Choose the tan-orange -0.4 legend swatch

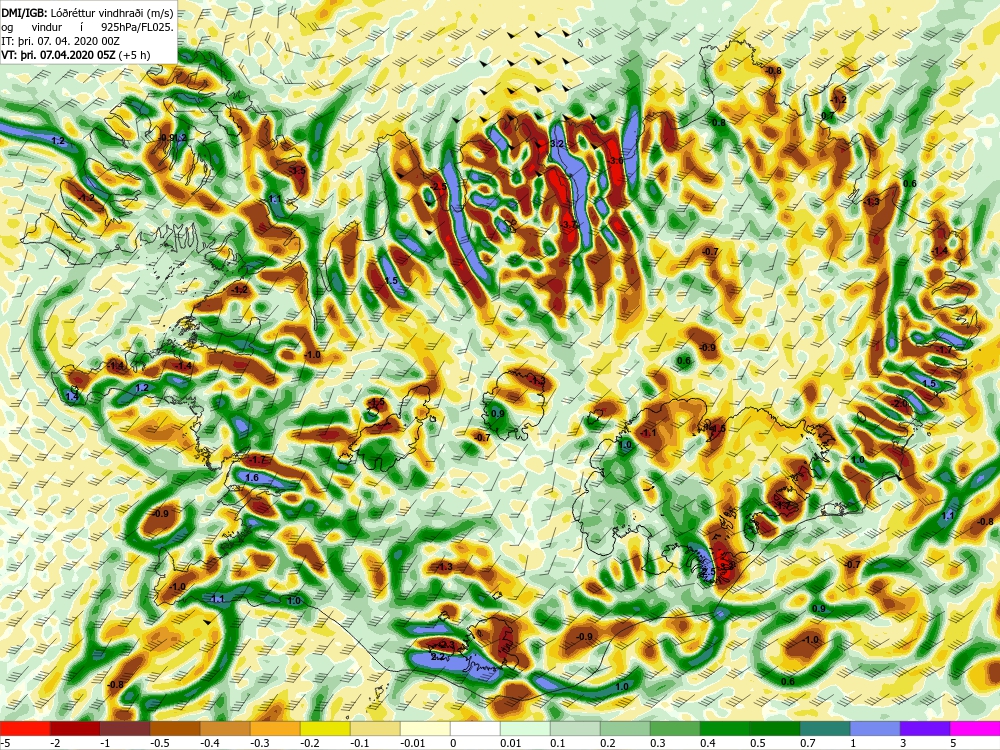225,728
